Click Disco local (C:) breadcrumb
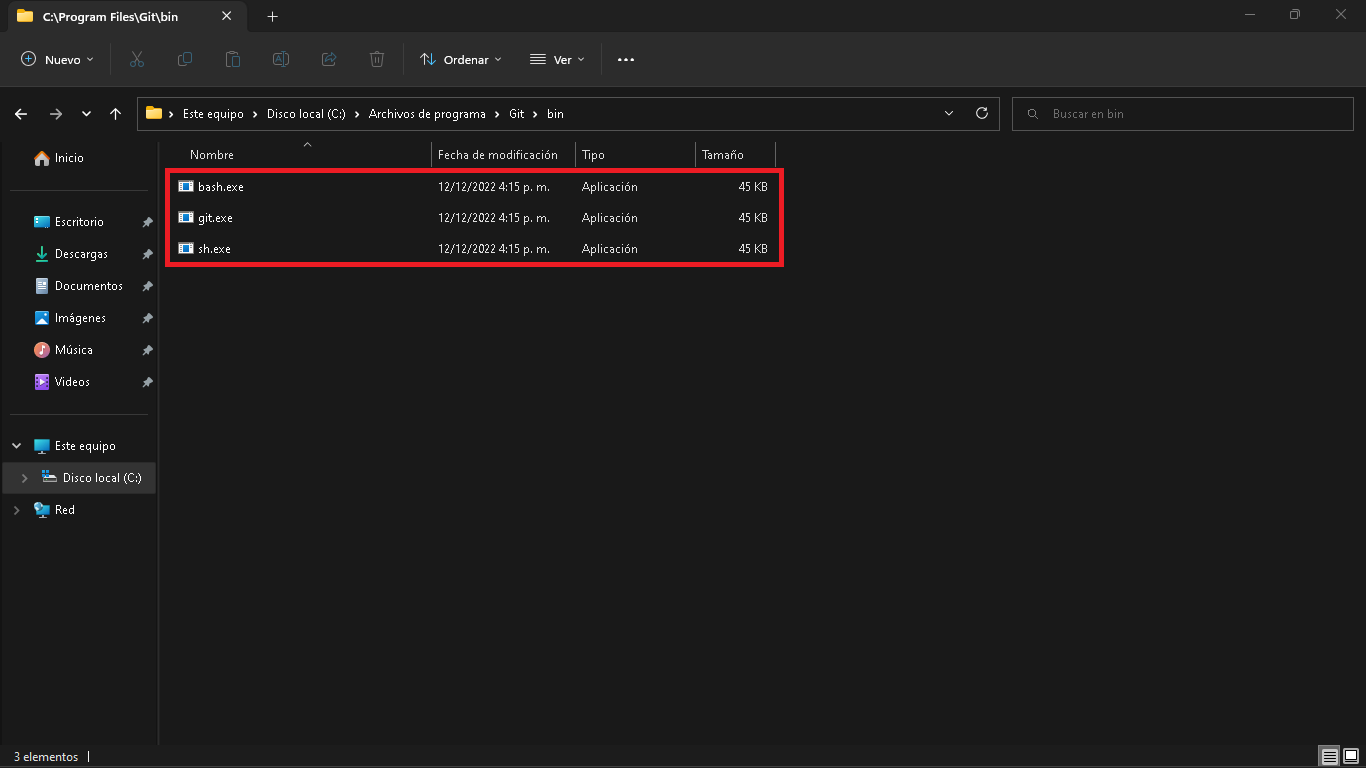This screenshot has width=1366, height=768. pyautogui.click(x=306, y=114)
